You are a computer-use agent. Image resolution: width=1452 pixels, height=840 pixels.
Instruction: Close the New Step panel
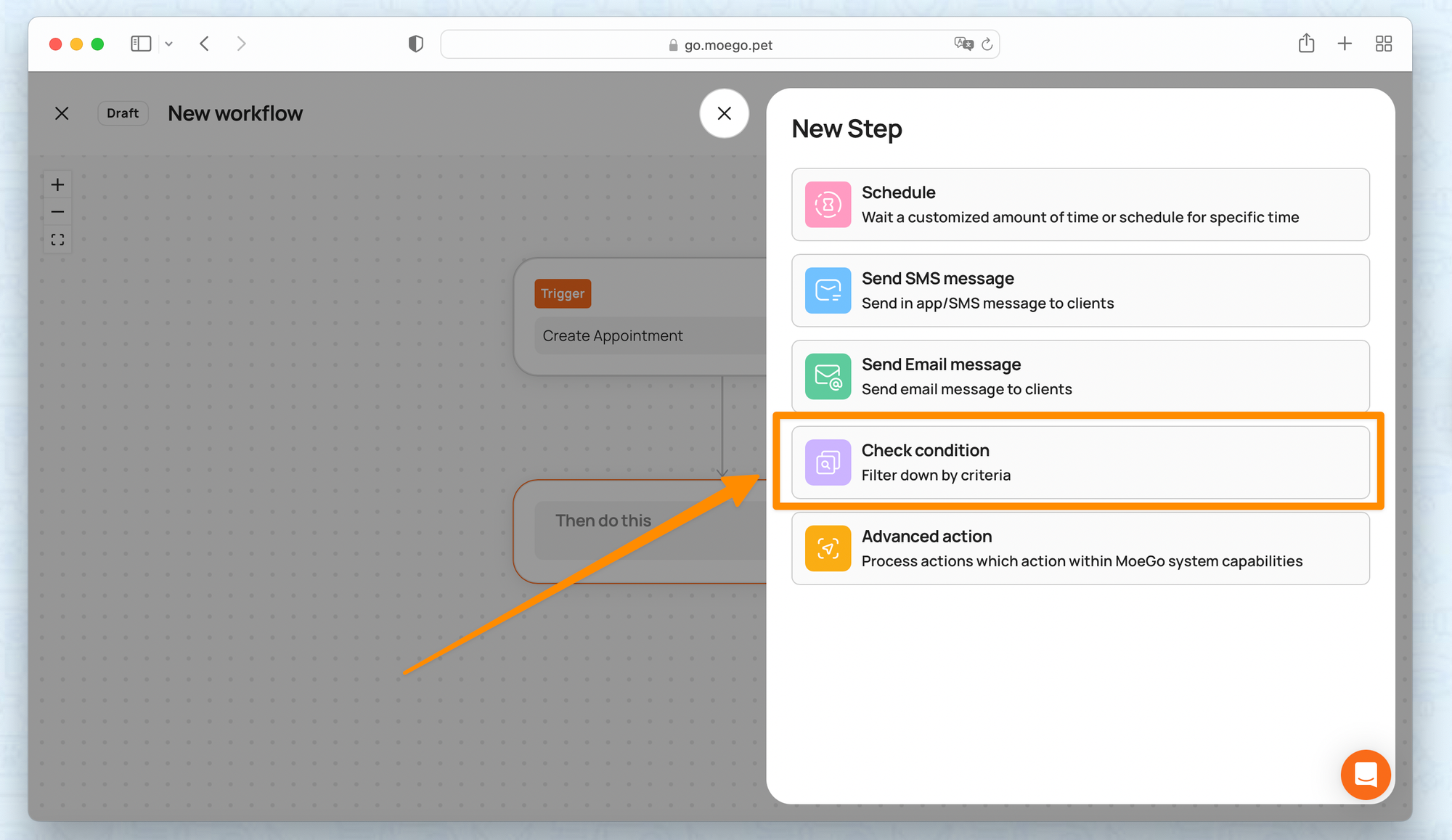[724, 113]
